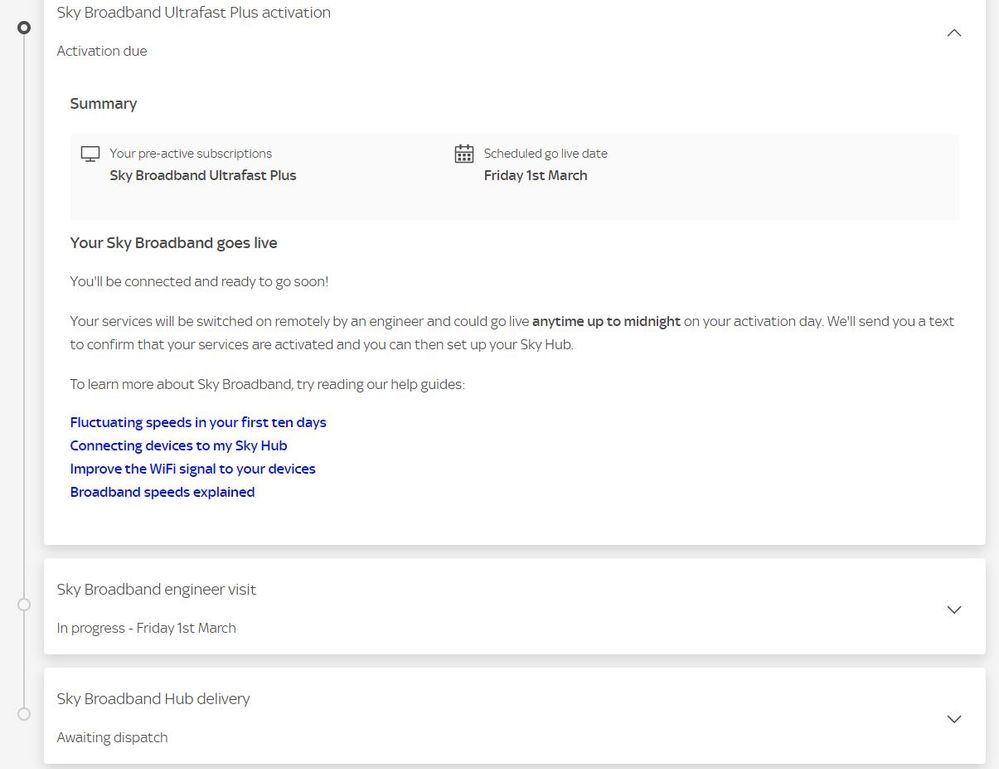Select the timeline marker for Hub delivery

[x=25, y=713]
